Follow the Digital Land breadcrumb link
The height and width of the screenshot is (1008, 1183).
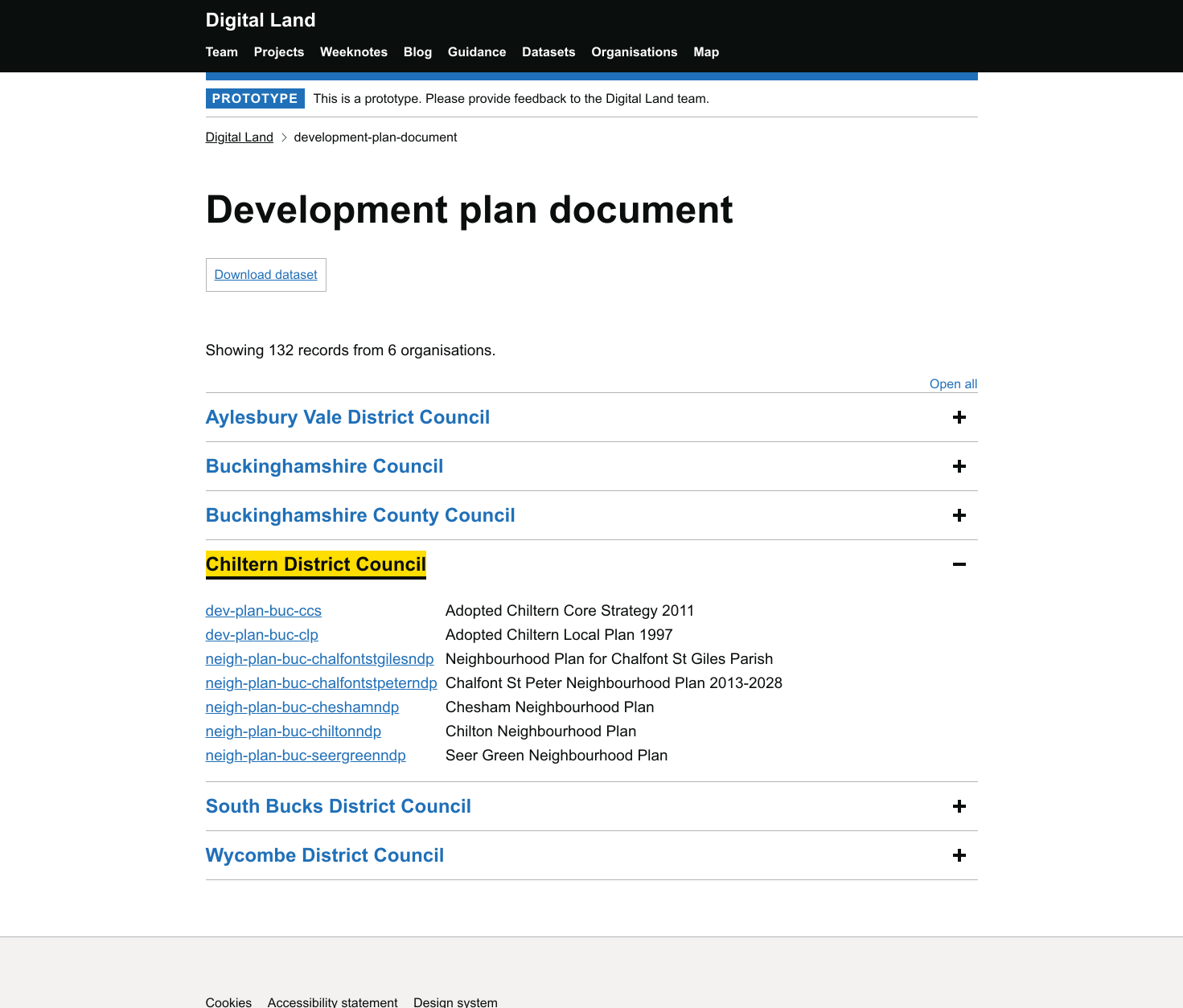pyautogui.click(x=240, y=137)
